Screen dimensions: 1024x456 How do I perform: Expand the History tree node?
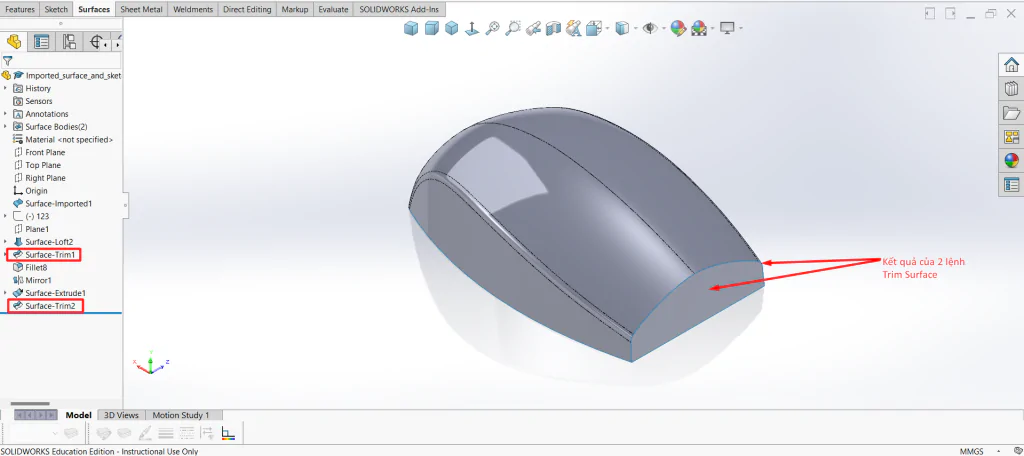click(6, 88)
